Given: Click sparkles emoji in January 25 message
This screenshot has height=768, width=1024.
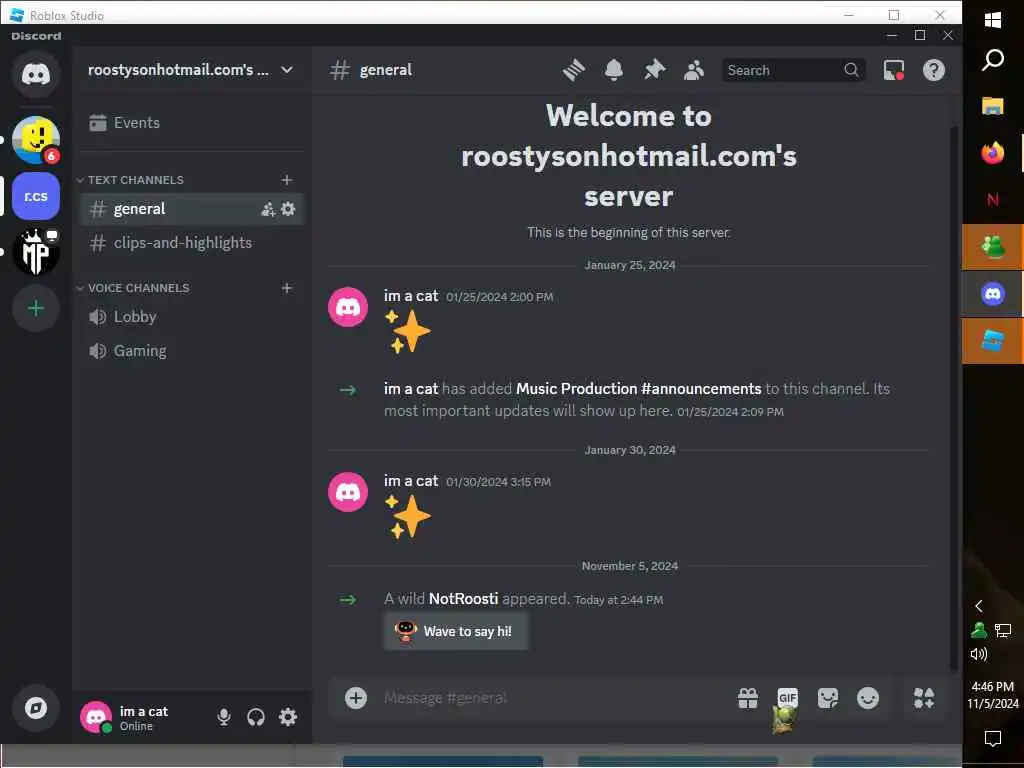Looking at the screenshot, I should pos(408,332).
